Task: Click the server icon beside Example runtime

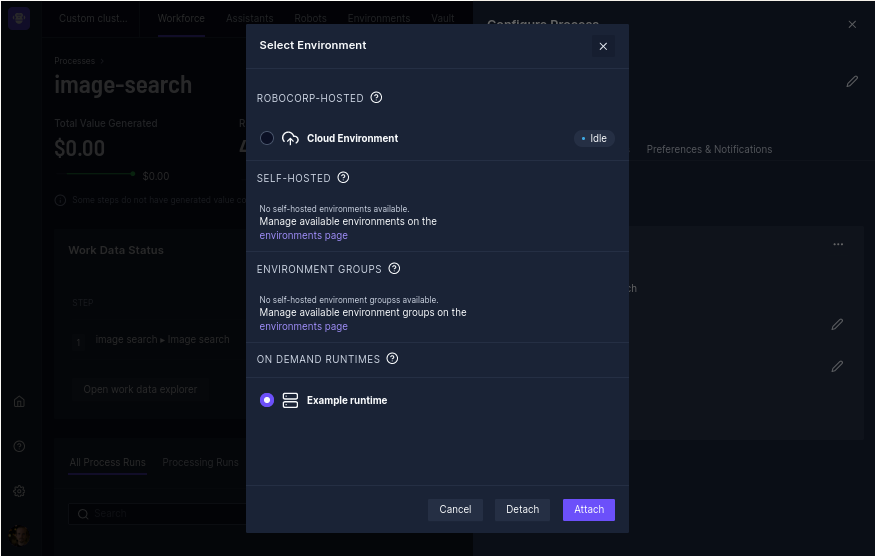Action: tap(290, 400)
